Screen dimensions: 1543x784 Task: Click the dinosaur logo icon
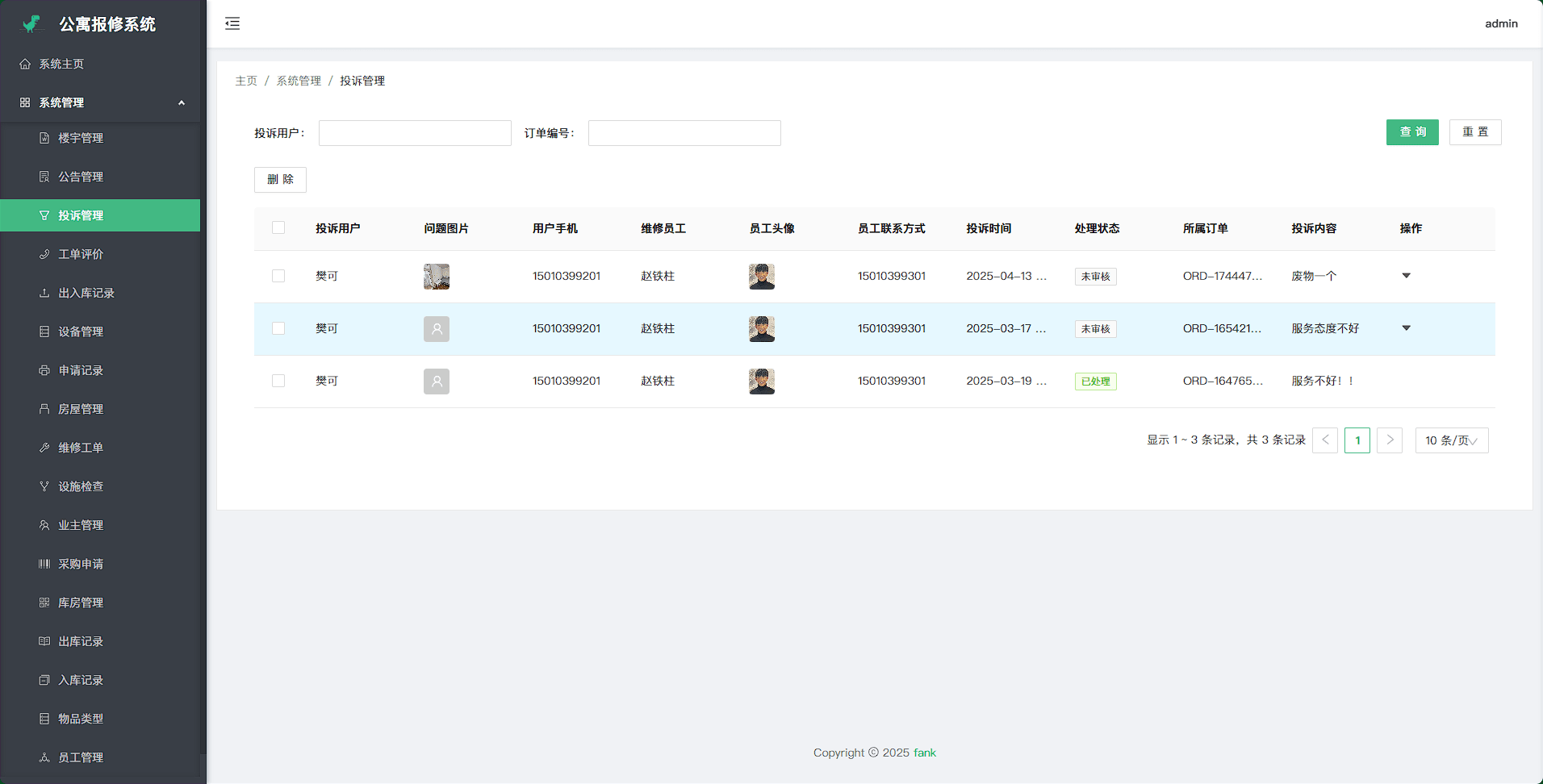pyautogui.click(x=31, y=24)
